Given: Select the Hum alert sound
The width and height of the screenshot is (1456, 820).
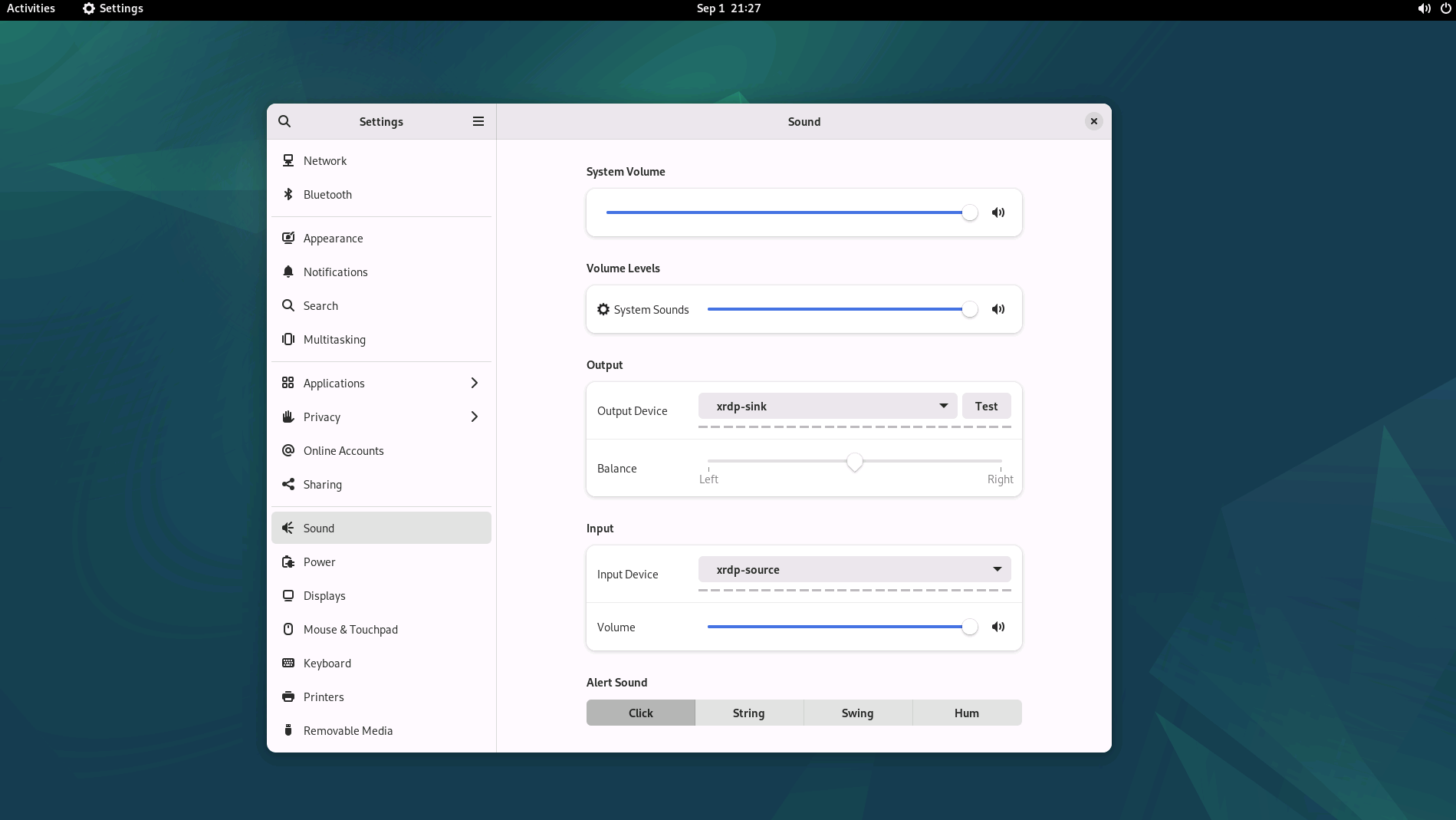Looking at the screenshot, I should (x=967, y=713).
